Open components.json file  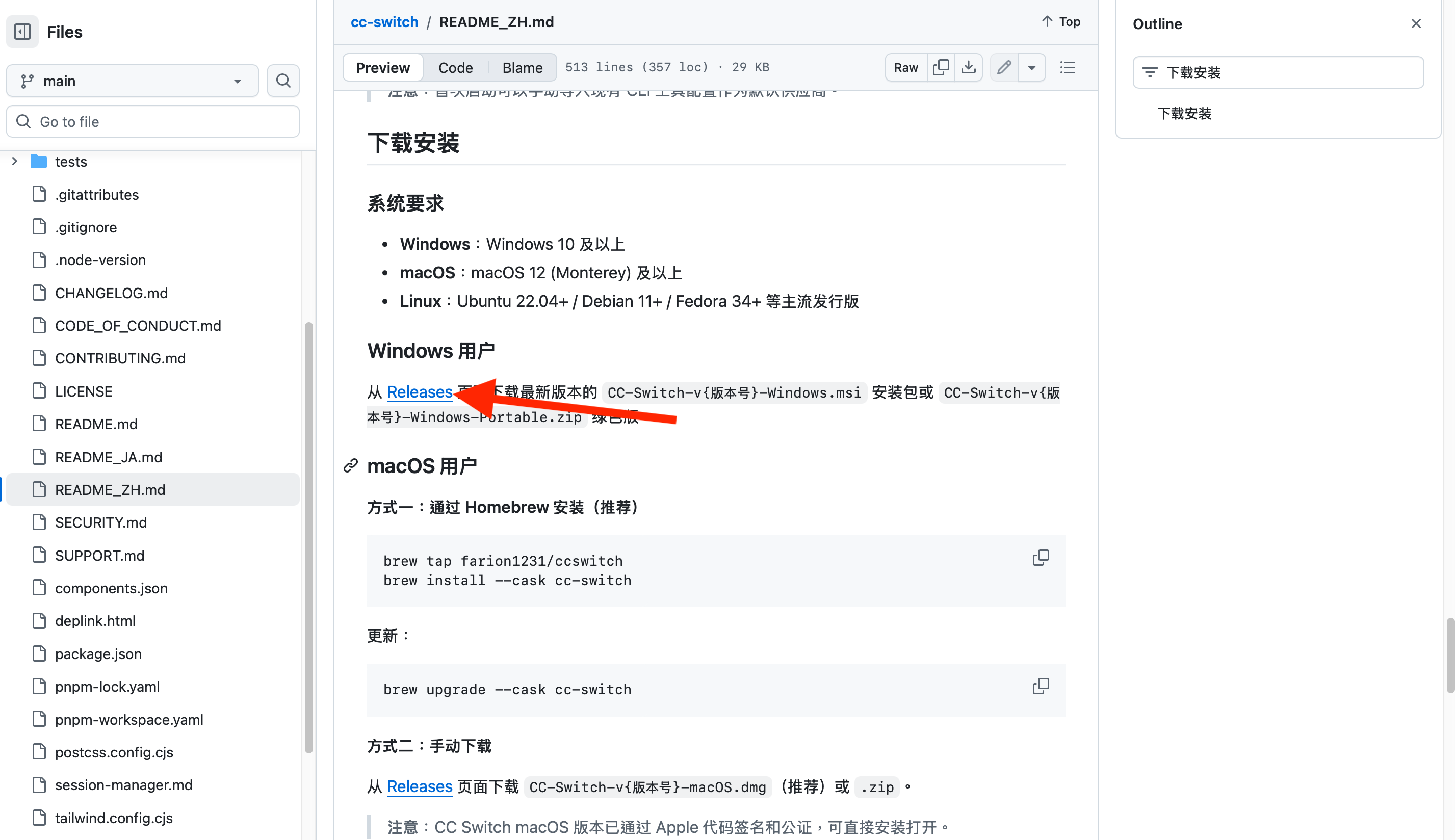[111, 589]
